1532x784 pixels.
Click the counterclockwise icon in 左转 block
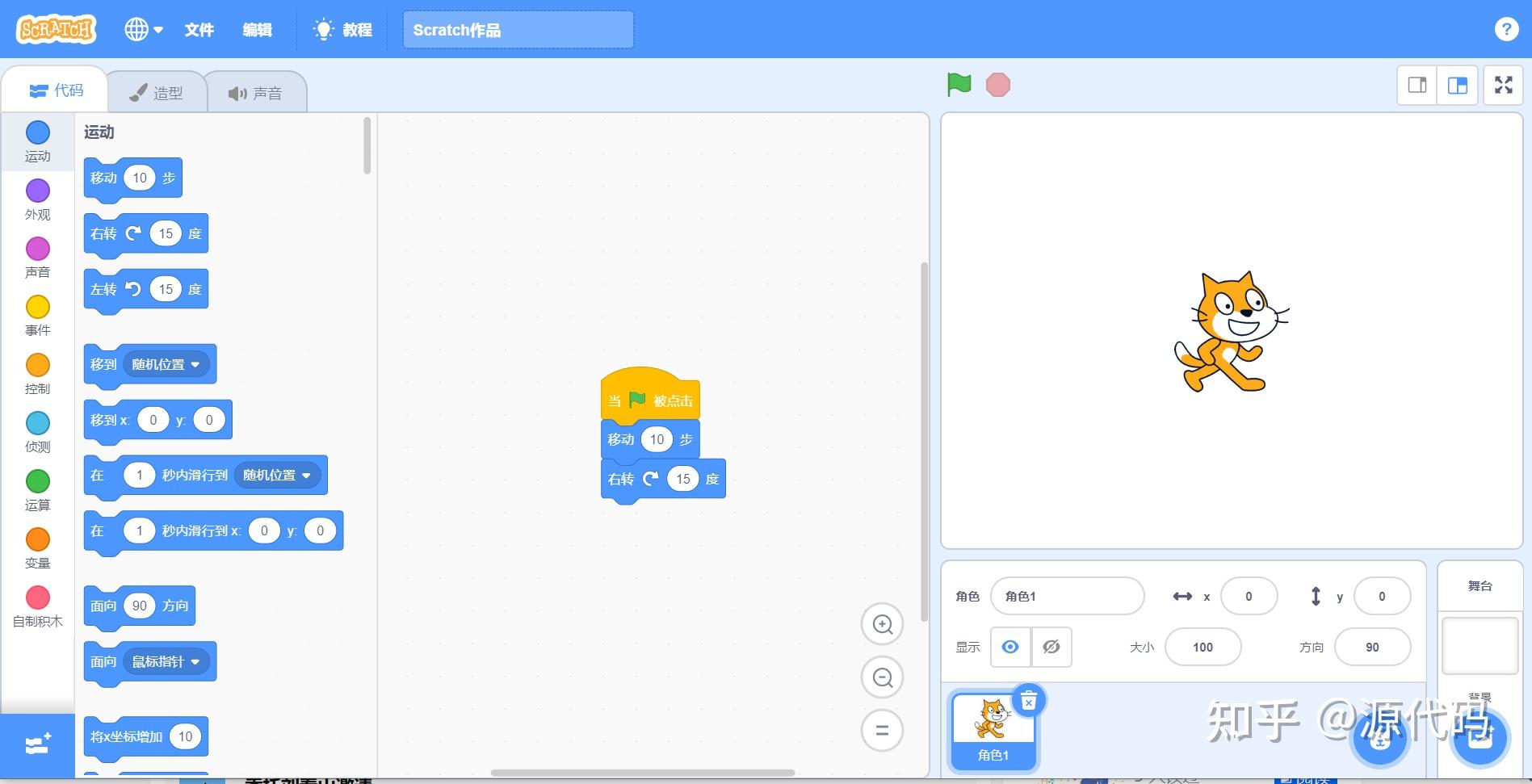point(133,289)
